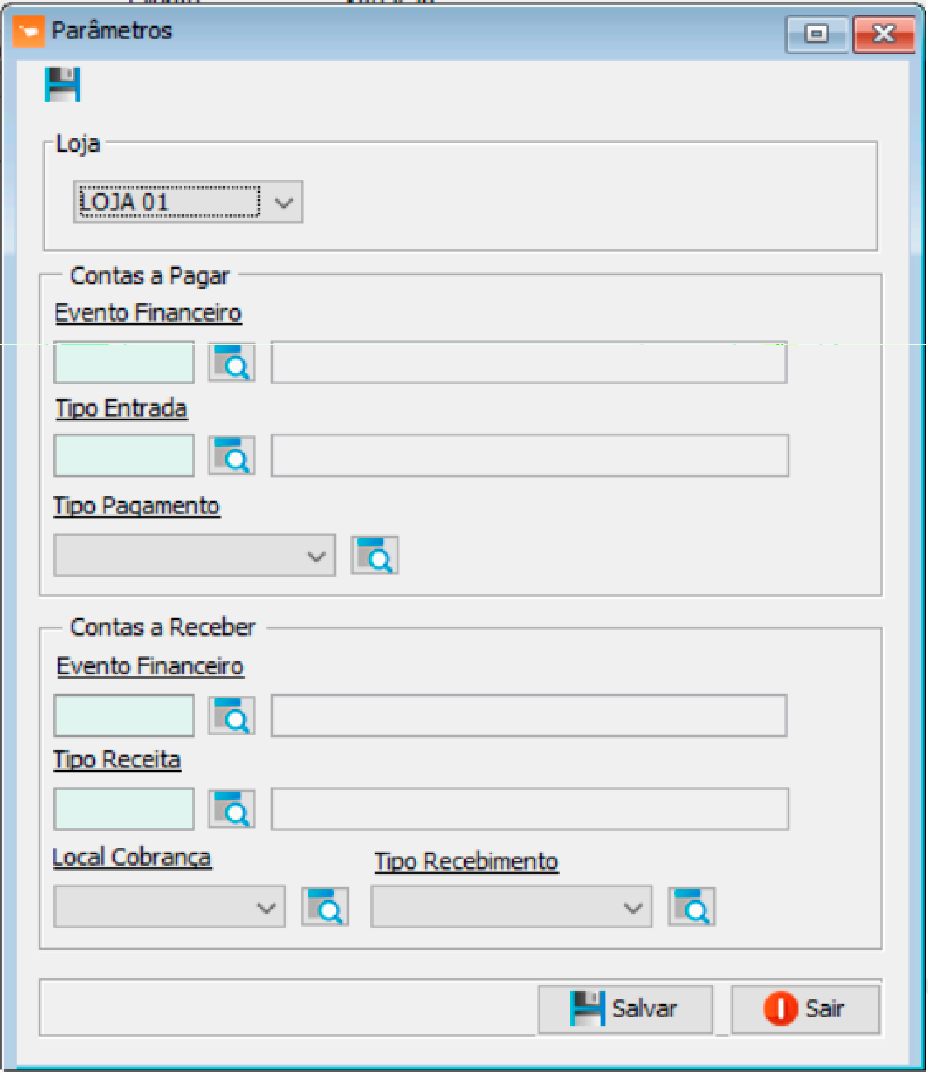Click the Tipo Receita code field
The image size is (928, 1074).
tap(124, 809)
